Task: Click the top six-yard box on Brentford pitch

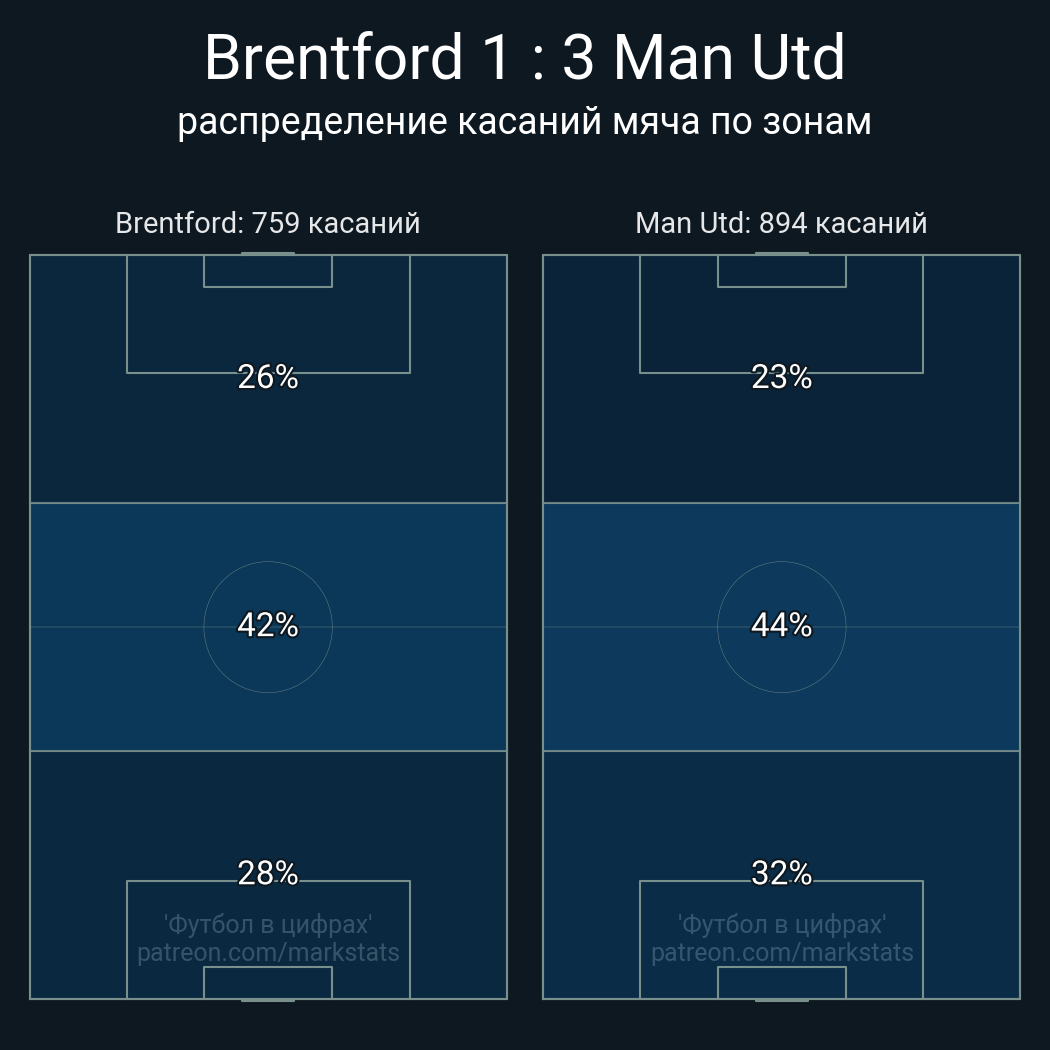Action: (268, 271)
